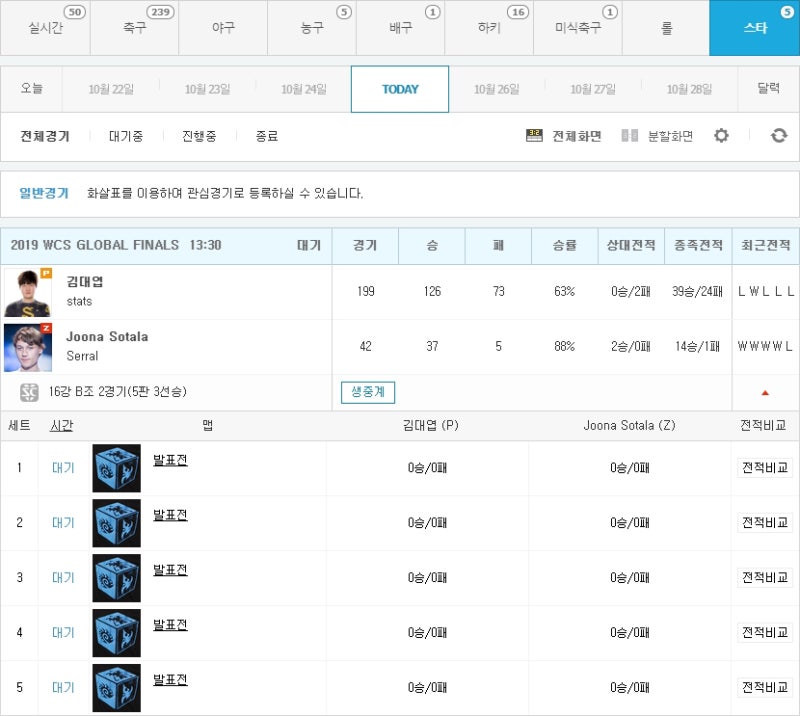Select the 10월 27일 date
The width and height of the screenshot is (800, 716).
593,89
